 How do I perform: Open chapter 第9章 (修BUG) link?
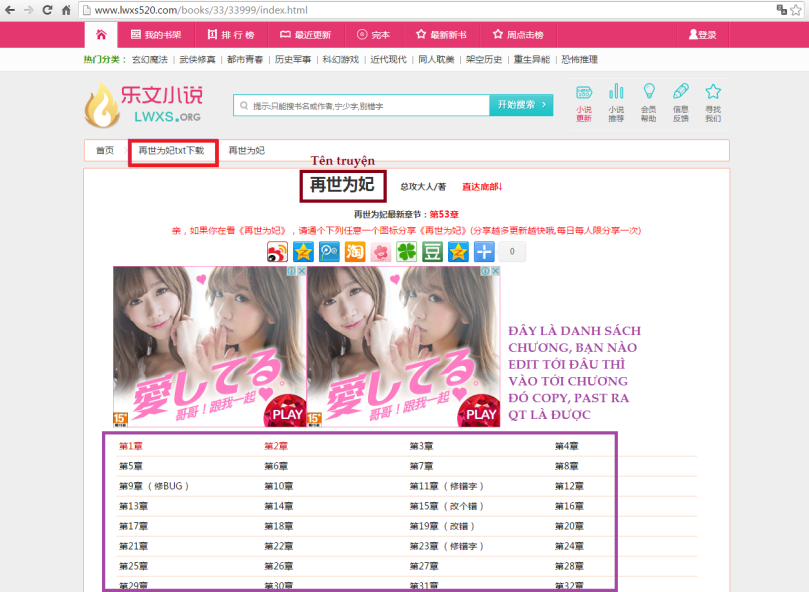coord(153,486)
